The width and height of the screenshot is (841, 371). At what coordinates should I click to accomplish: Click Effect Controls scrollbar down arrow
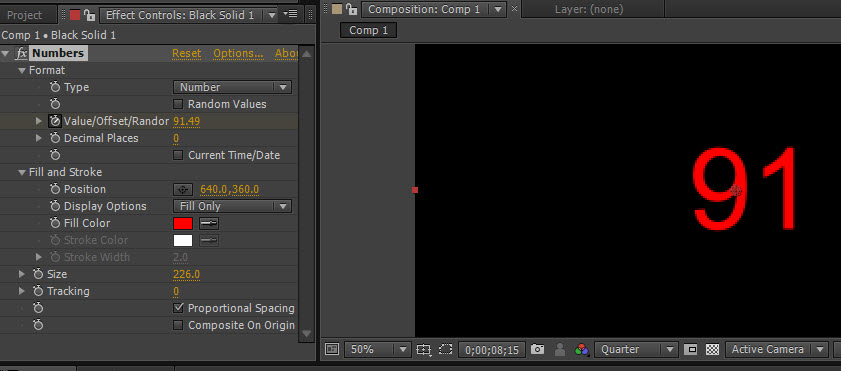[306, 333]
